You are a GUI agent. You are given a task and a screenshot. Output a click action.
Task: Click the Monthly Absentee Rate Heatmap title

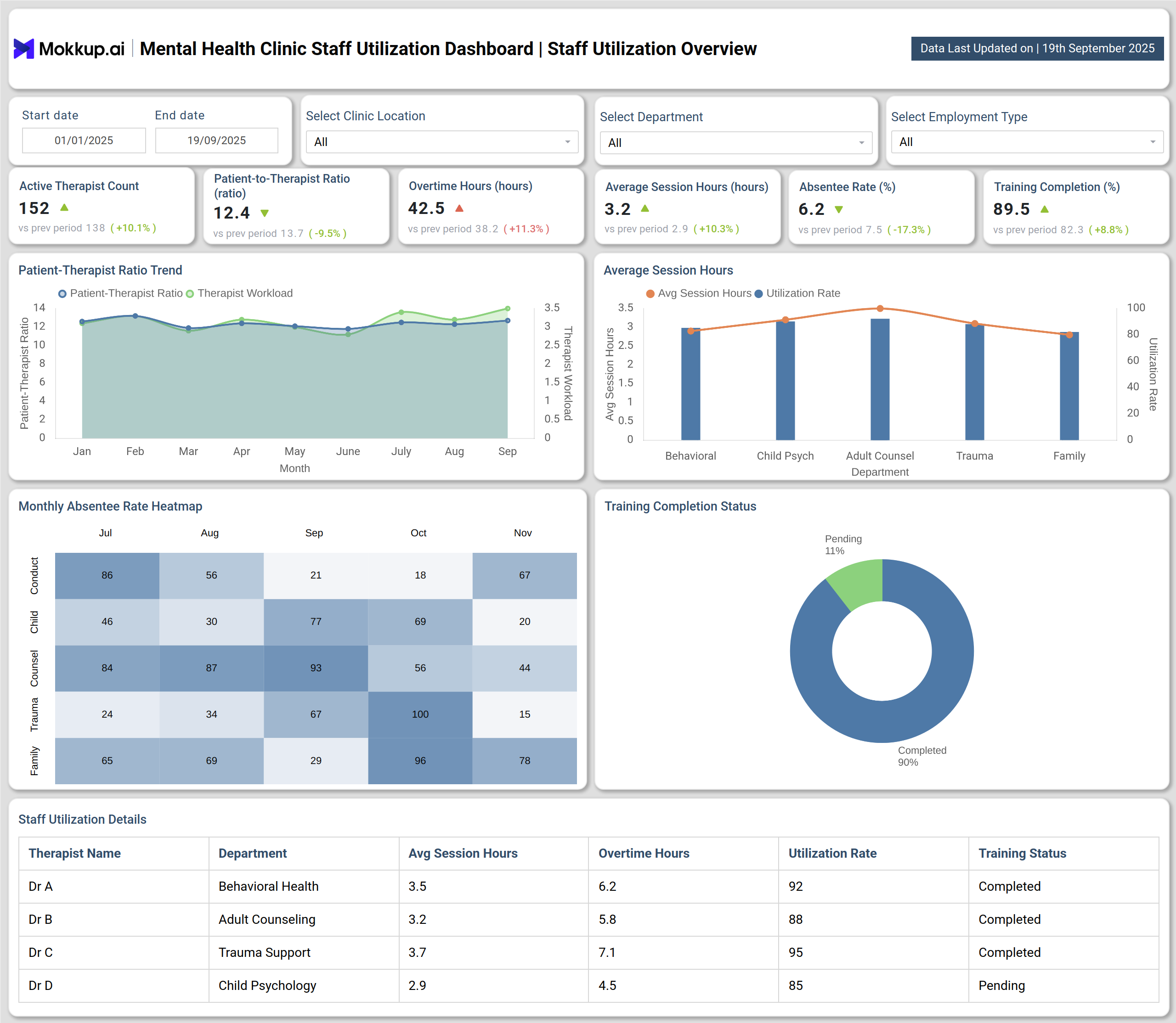[x=110, y=506]
